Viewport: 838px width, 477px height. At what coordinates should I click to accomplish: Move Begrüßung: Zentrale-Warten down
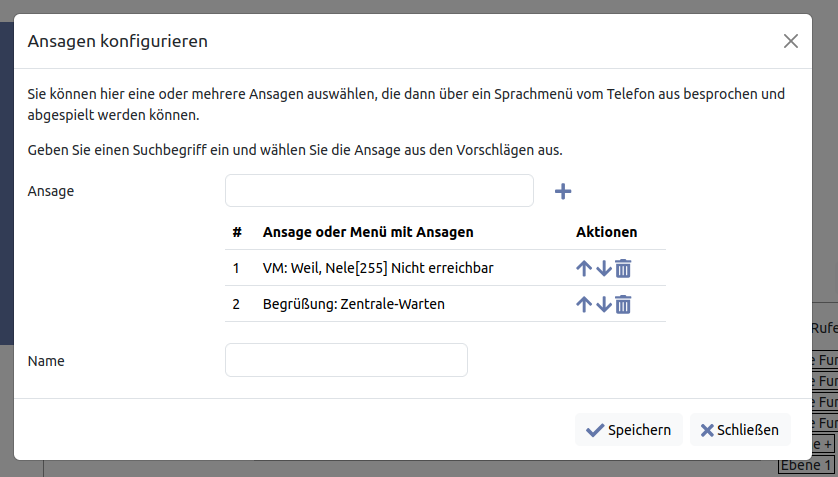coord(603,304)
